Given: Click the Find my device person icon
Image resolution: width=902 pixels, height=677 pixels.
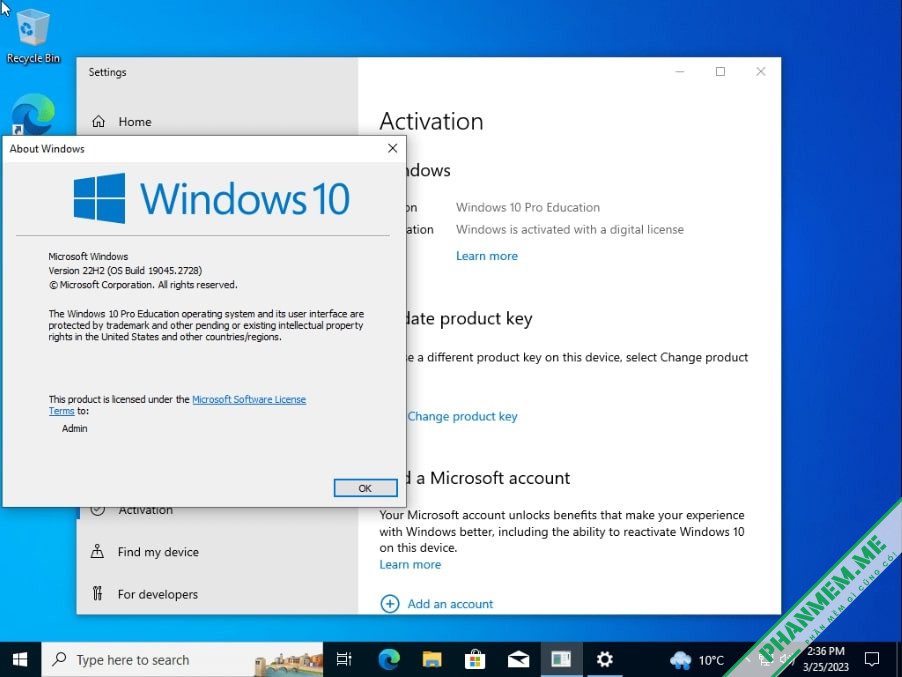Looking at the screenshot, I should pos(97,551).
